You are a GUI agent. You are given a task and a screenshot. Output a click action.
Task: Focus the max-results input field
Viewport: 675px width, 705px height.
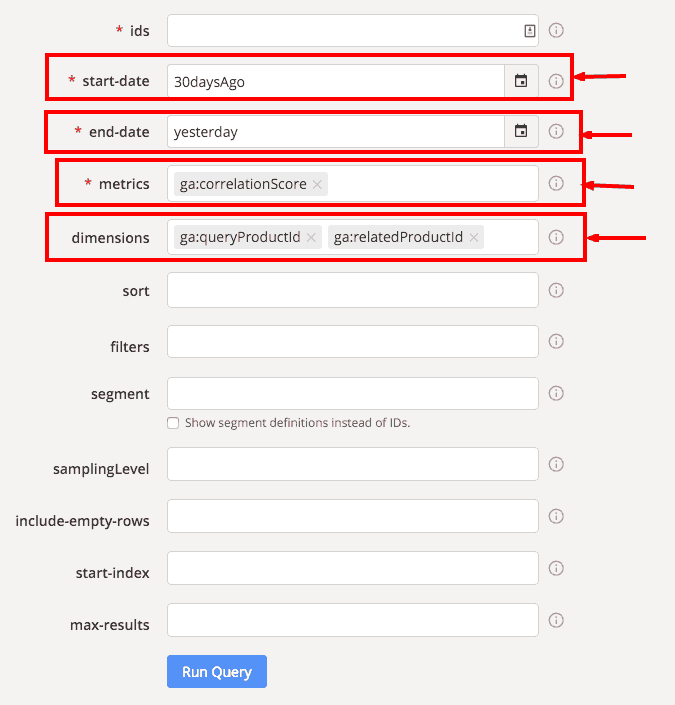tap(353, 620)
